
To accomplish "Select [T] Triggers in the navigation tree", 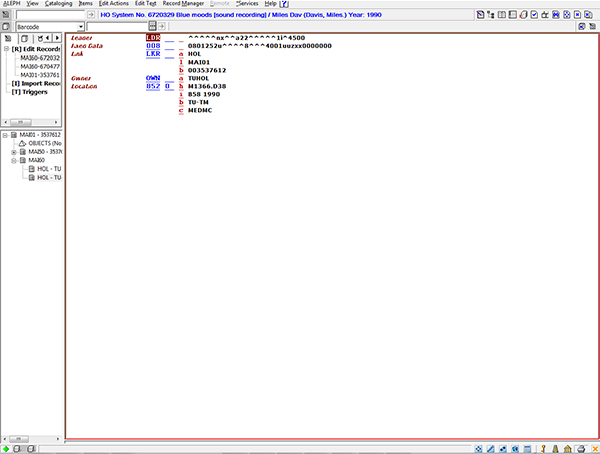I will click(x=32, y=91).
